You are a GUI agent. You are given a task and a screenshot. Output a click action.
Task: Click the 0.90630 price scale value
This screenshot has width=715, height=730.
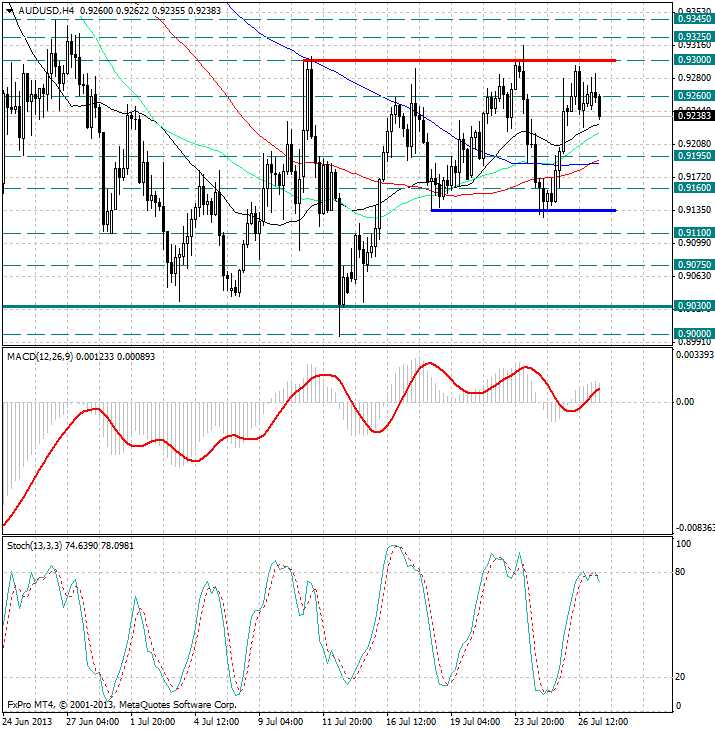point(695,276)
